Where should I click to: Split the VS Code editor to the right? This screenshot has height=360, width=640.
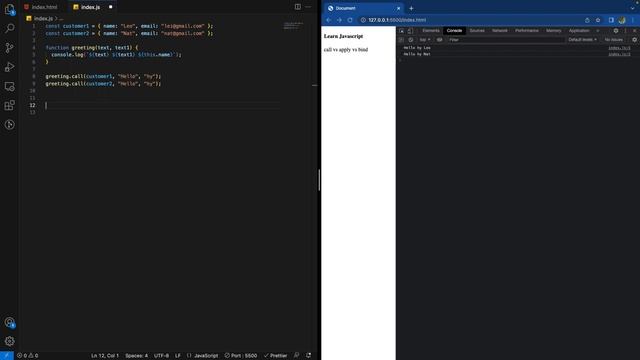click(x=298, y=7)
